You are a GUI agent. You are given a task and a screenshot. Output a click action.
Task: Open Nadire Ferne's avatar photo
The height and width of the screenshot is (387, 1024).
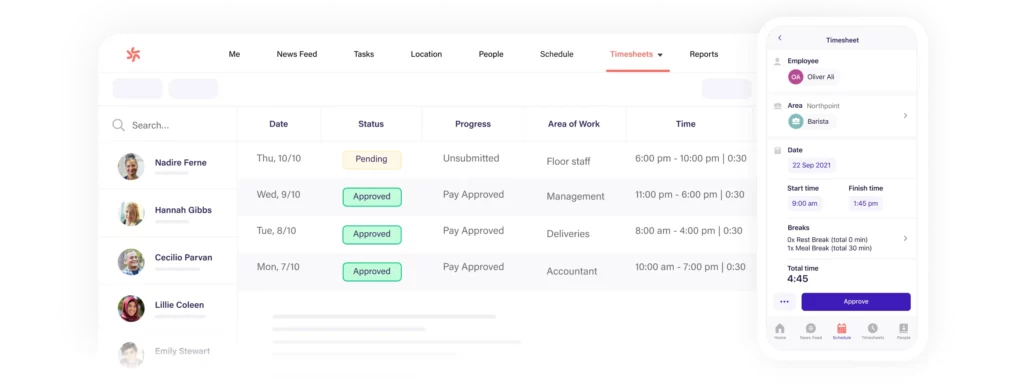[131, 166]
